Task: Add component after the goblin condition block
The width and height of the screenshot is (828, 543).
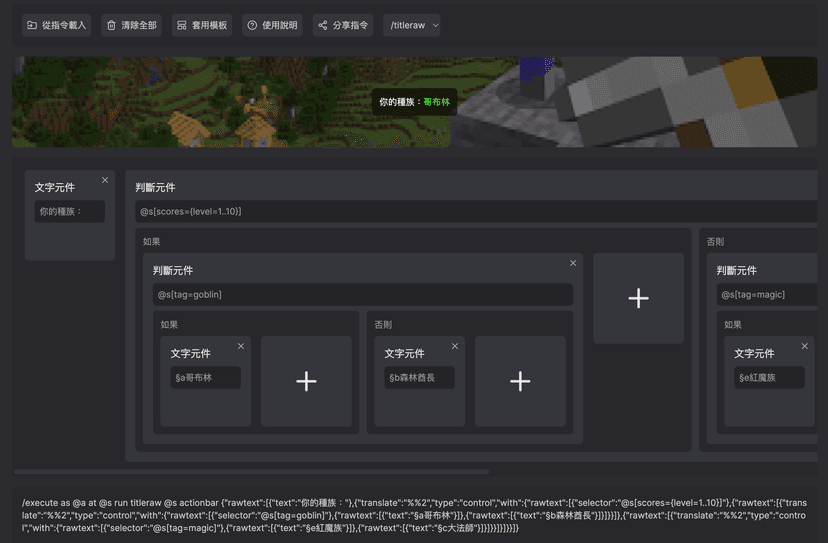Action: point(638,298)
